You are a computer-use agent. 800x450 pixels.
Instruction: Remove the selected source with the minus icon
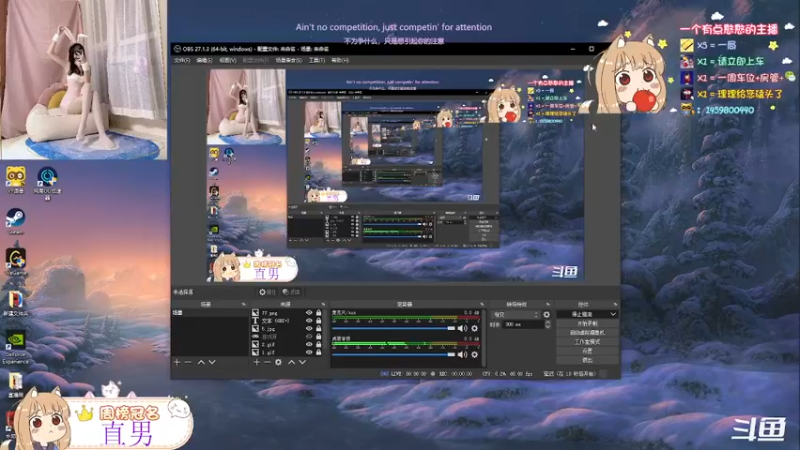coord(267,362)
